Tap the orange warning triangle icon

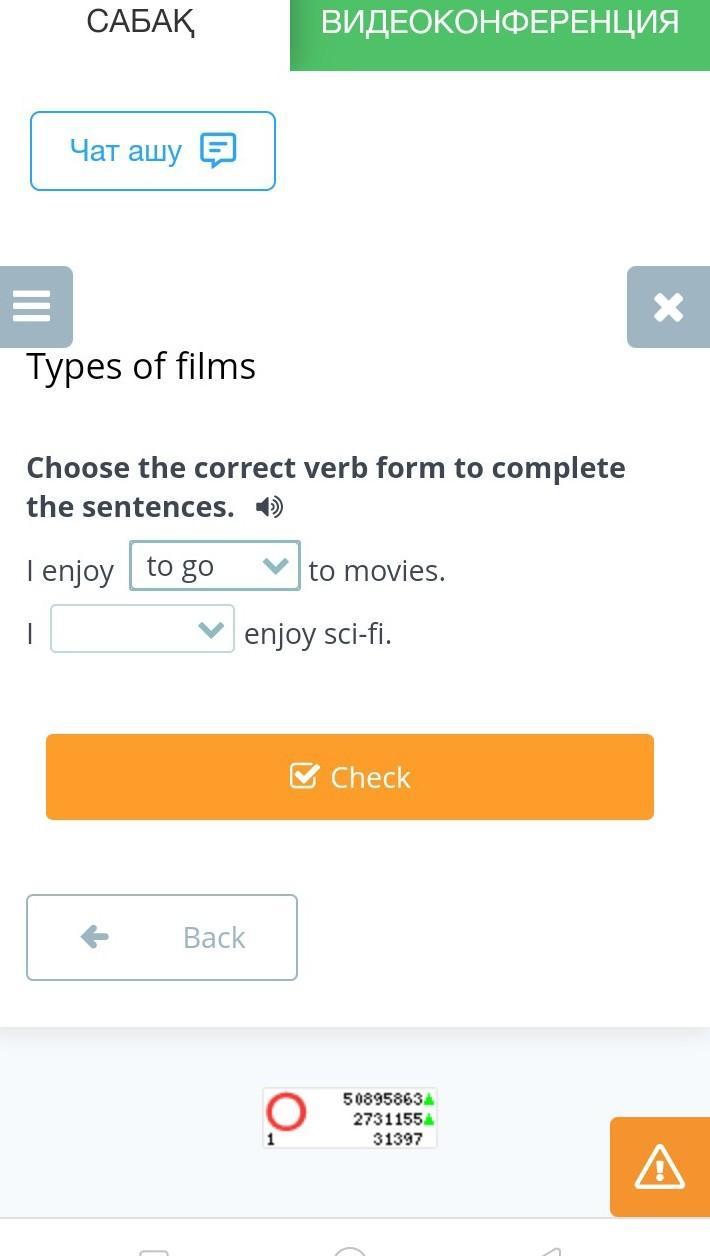coord(660,1166)
